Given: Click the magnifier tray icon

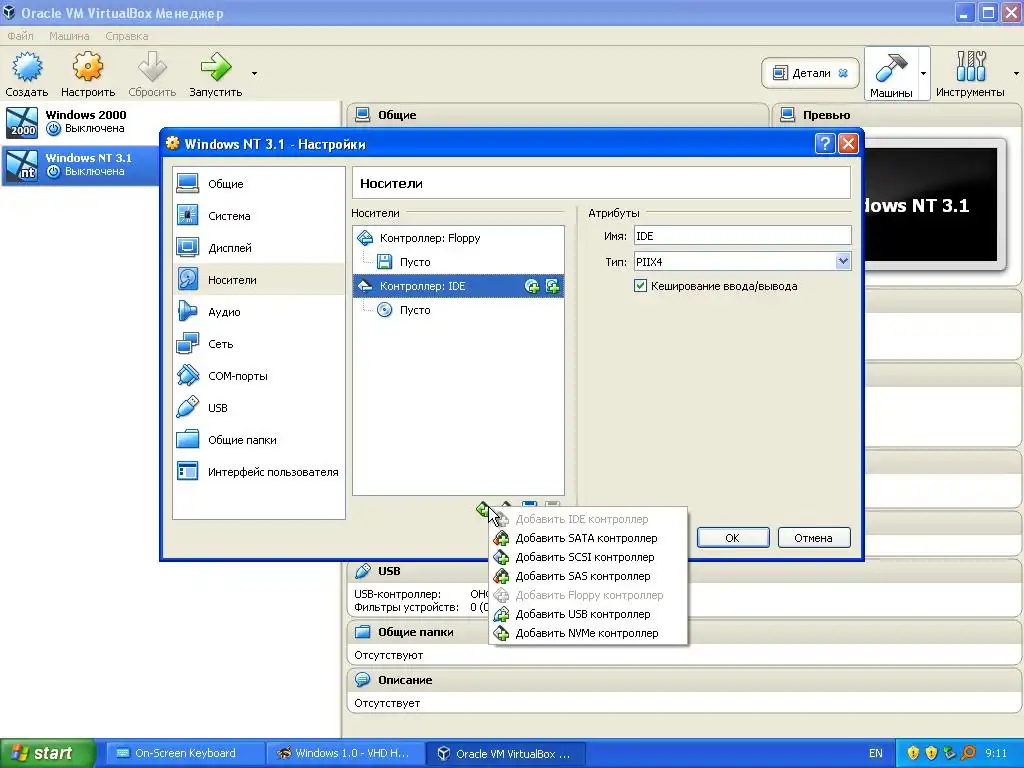Looking at the screenshot, I should pos(968,753).
